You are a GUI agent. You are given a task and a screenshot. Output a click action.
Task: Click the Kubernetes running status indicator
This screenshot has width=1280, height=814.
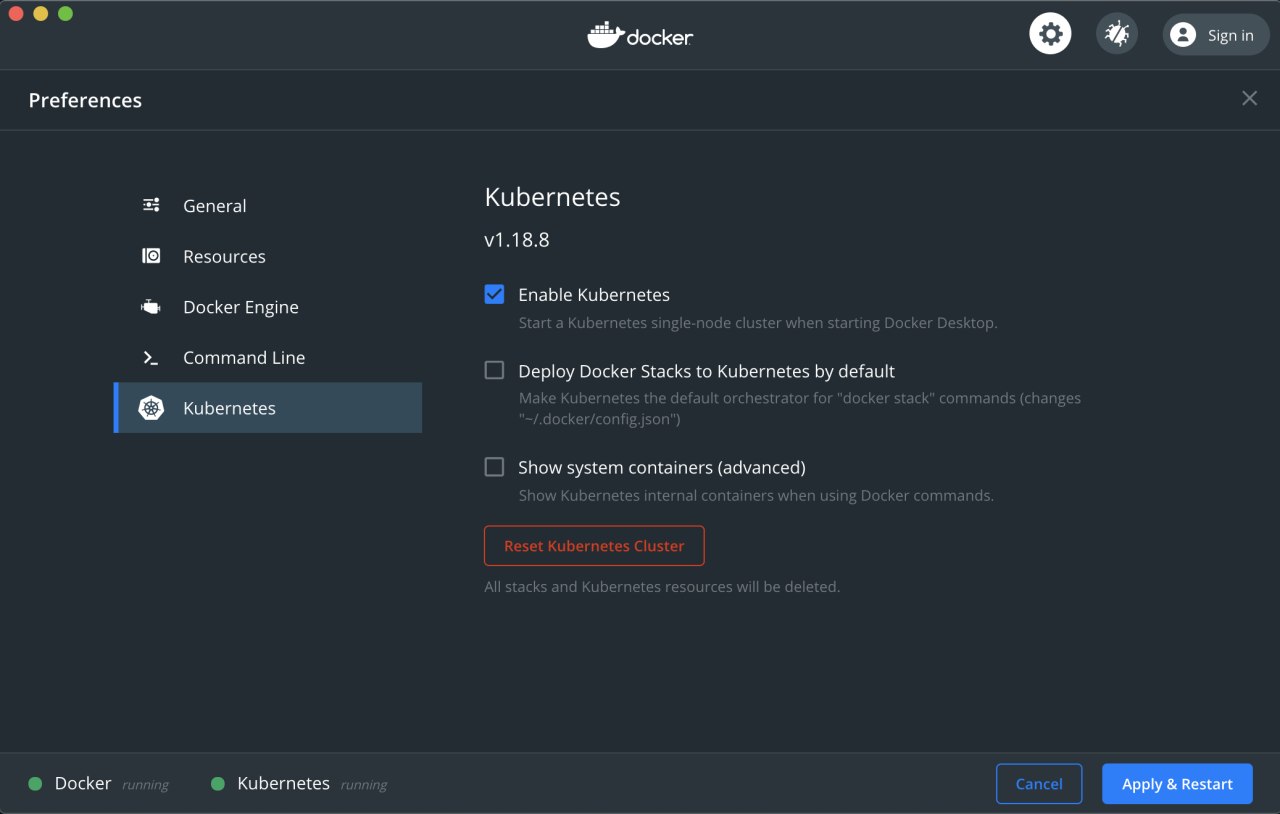[218, 784]
